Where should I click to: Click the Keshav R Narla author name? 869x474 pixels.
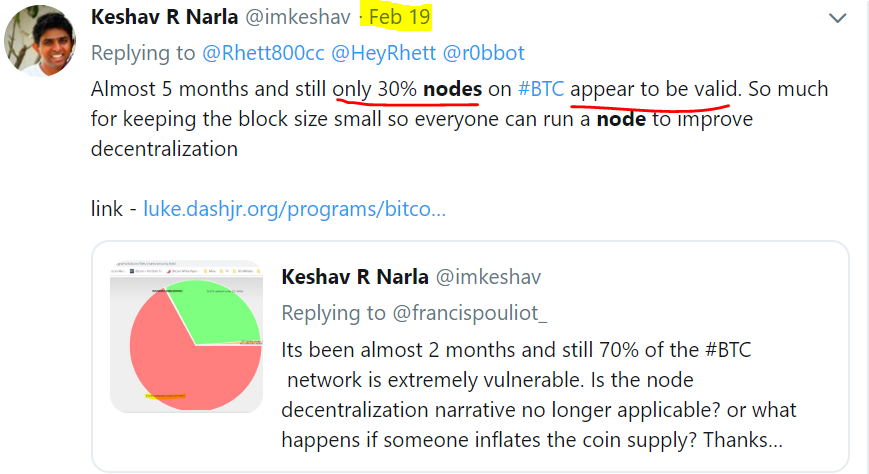pyautogui.click(x=164, y=17)
